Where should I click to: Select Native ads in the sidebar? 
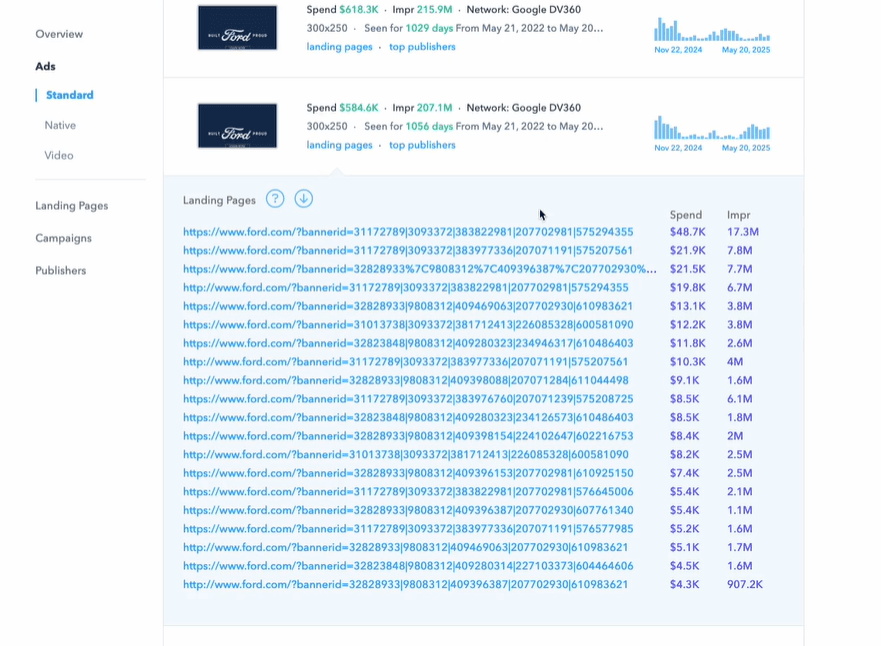(x=60, y=125)
